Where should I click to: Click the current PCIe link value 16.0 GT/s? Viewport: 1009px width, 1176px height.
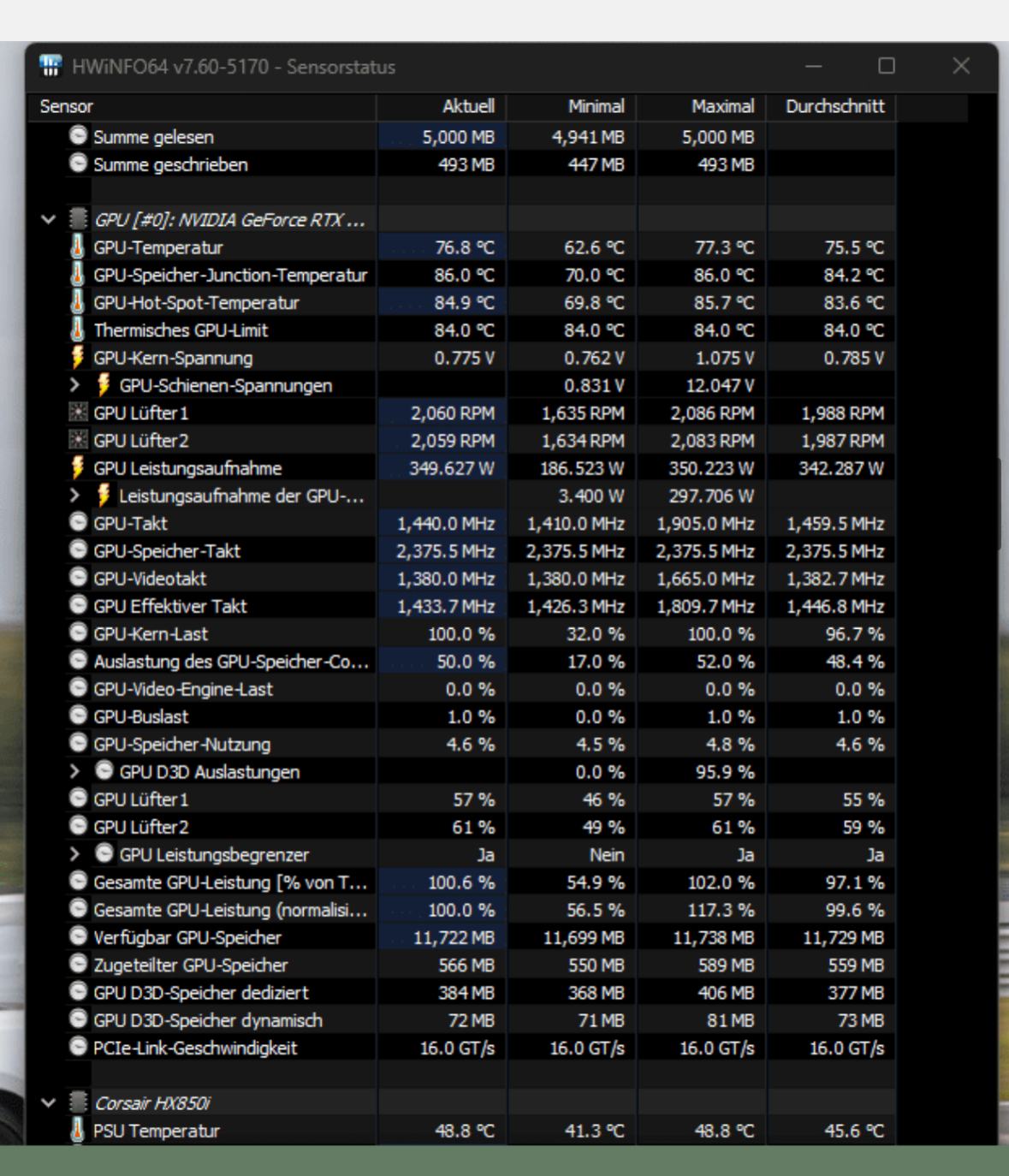(x=457, y=1048)
